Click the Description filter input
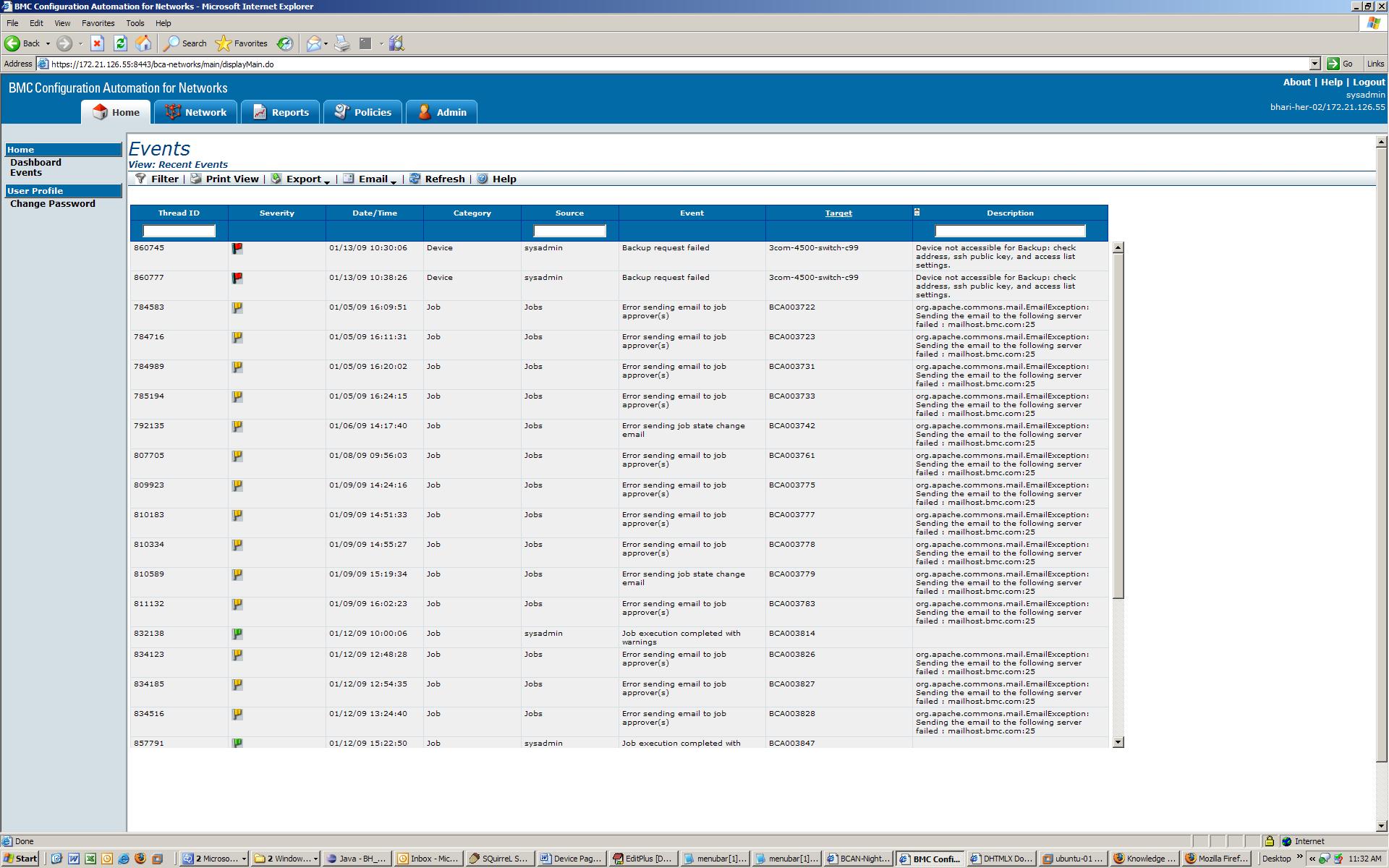 pos(1010,231)
